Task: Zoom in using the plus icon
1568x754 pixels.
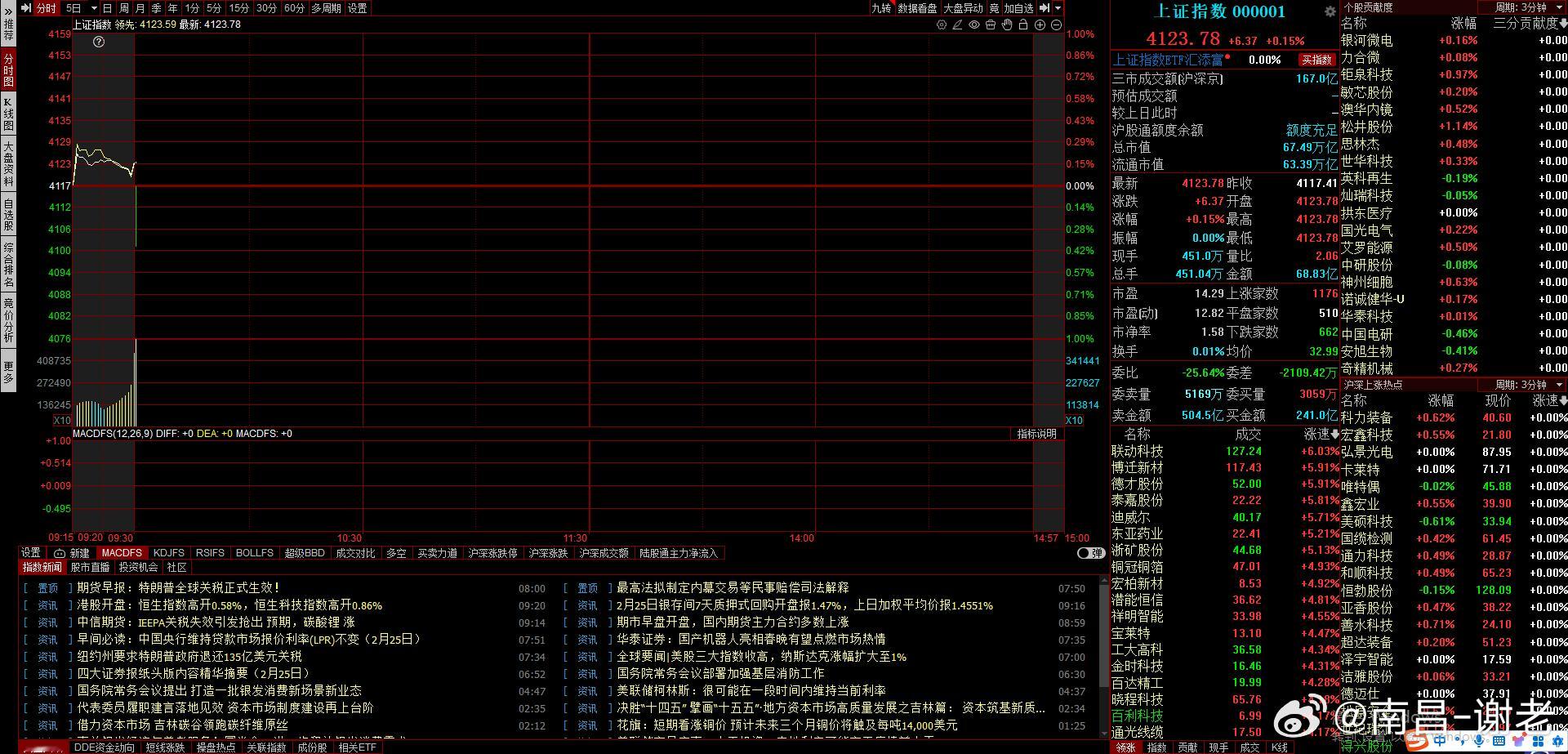Action: [x=1040, y=25]
